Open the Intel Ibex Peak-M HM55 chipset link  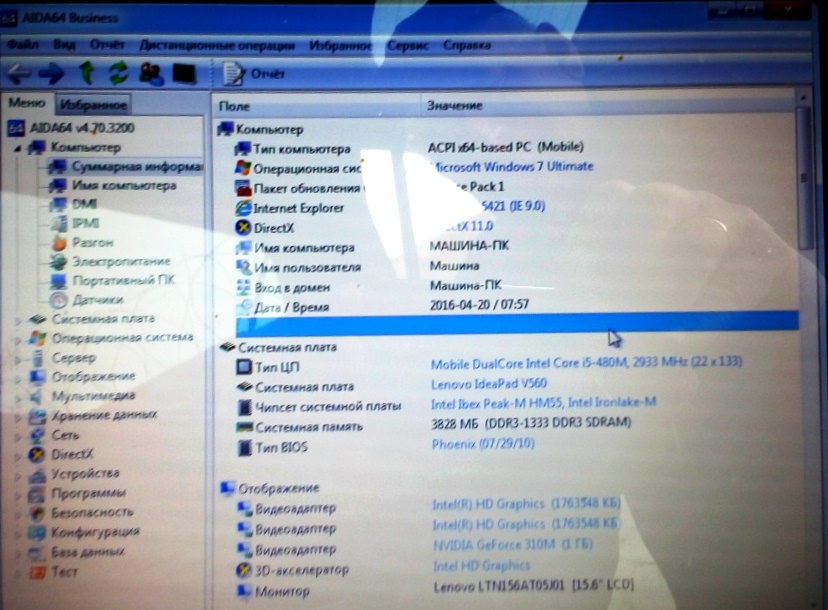(543, 403)
